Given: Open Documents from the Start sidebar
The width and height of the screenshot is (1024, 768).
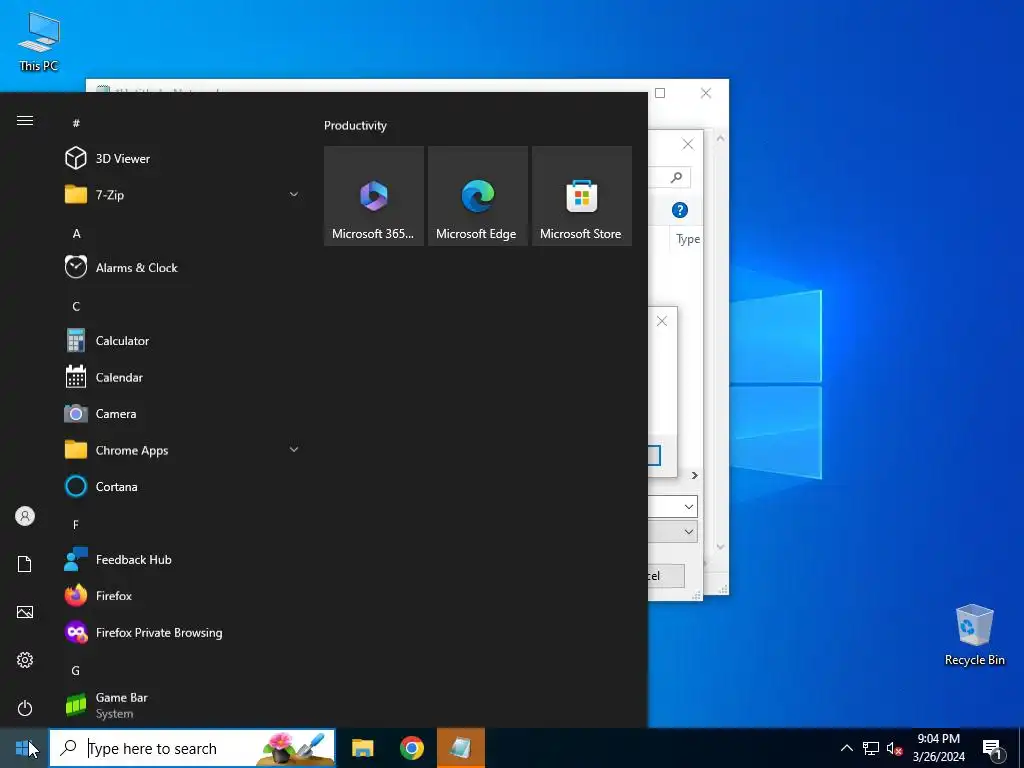Looking at the screenshot, I should pyautogui.click(x=25, y=564).
